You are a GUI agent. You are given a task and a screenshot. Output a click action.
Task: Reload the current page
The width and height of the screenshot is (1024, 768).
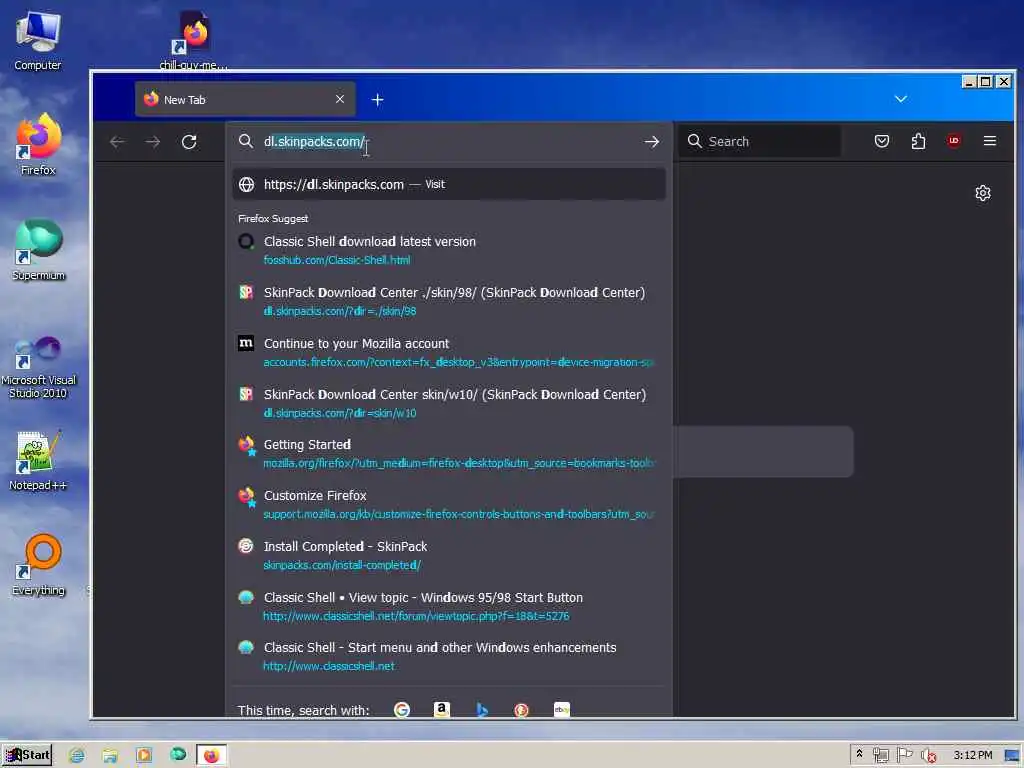(x=189, y=142)
